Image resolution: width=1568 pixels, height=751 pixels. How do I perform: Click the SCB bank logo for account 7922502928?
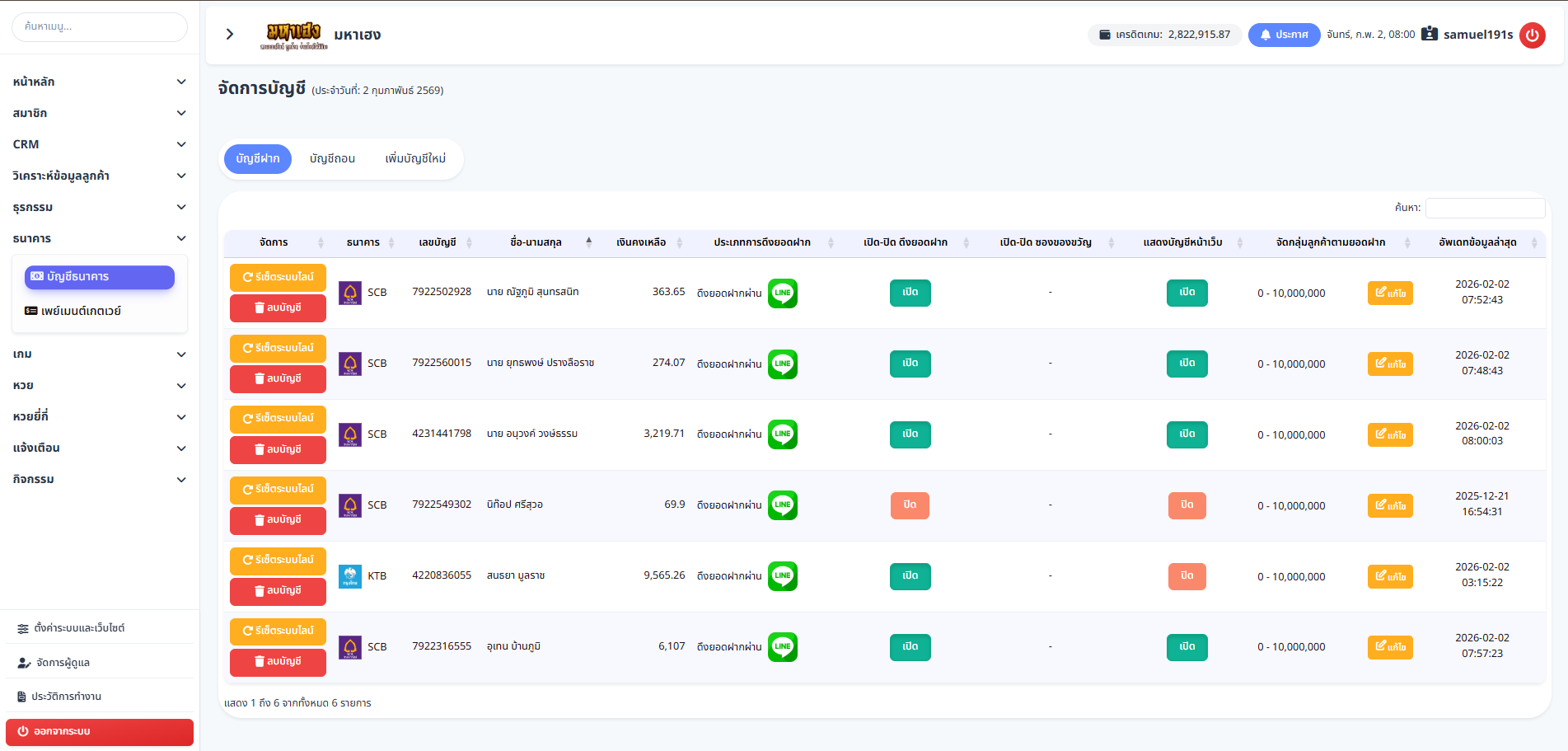tap(350, 293)
